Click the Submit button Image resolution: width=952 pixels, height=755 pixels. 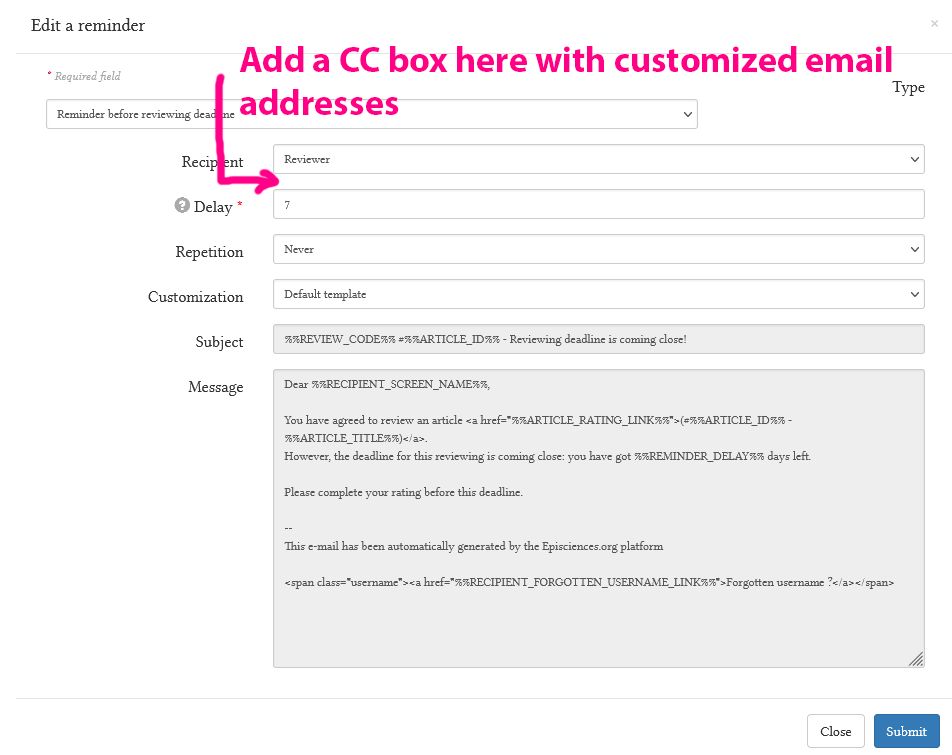coord(906,731)
